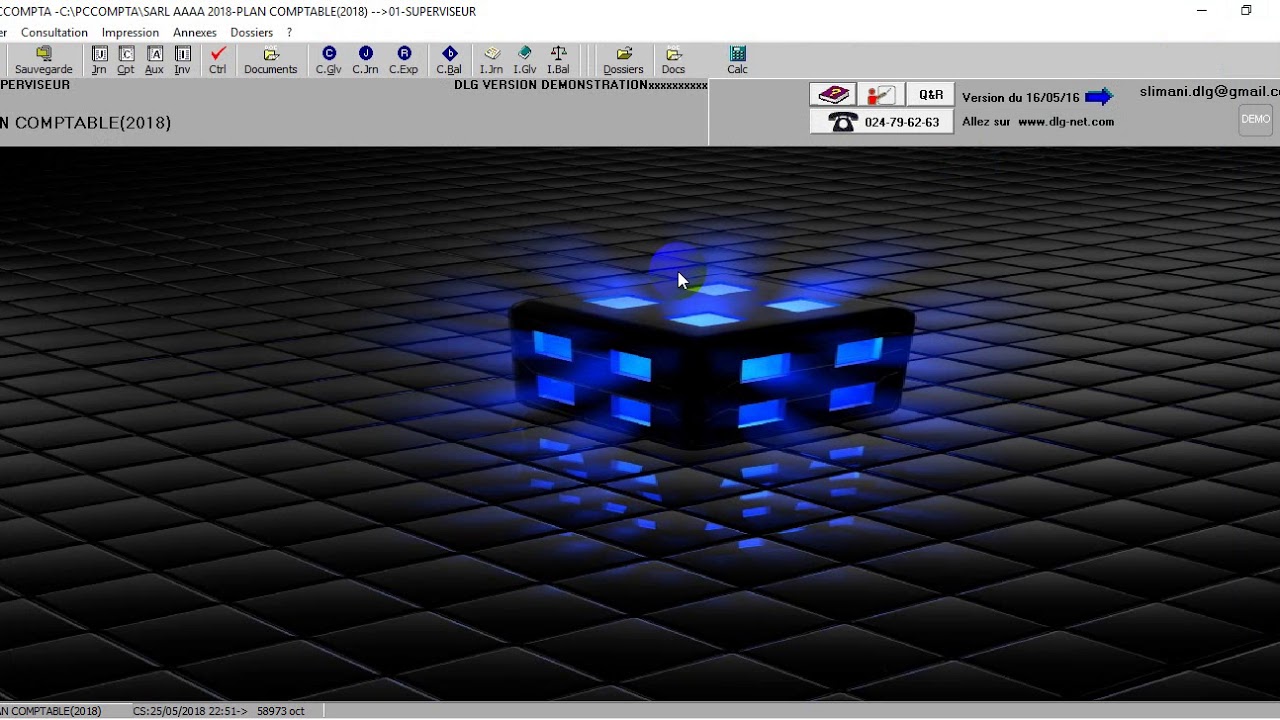
Task: Open the ? help menu
Action: pyautogui.click(x=289, y=32)
